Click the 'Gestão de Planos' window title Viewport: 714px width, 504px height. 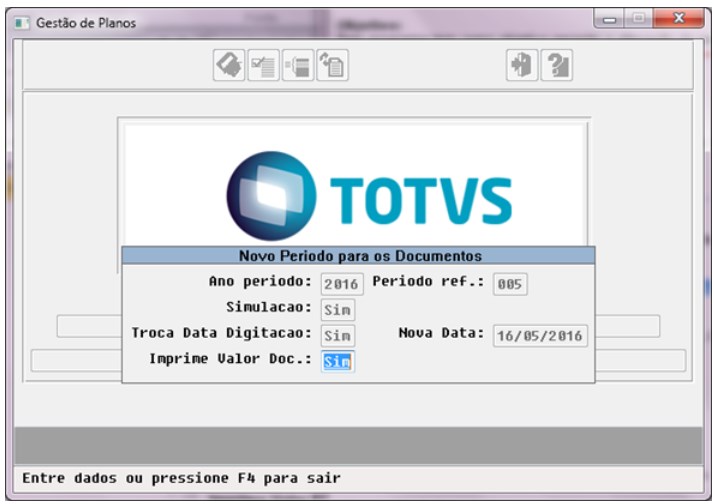point(86,23)
